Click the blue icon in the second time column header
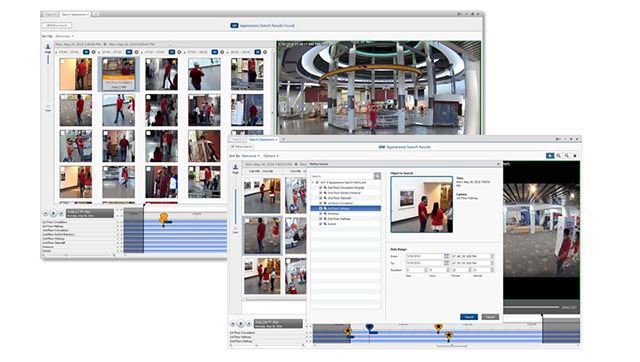 (129, 52)
